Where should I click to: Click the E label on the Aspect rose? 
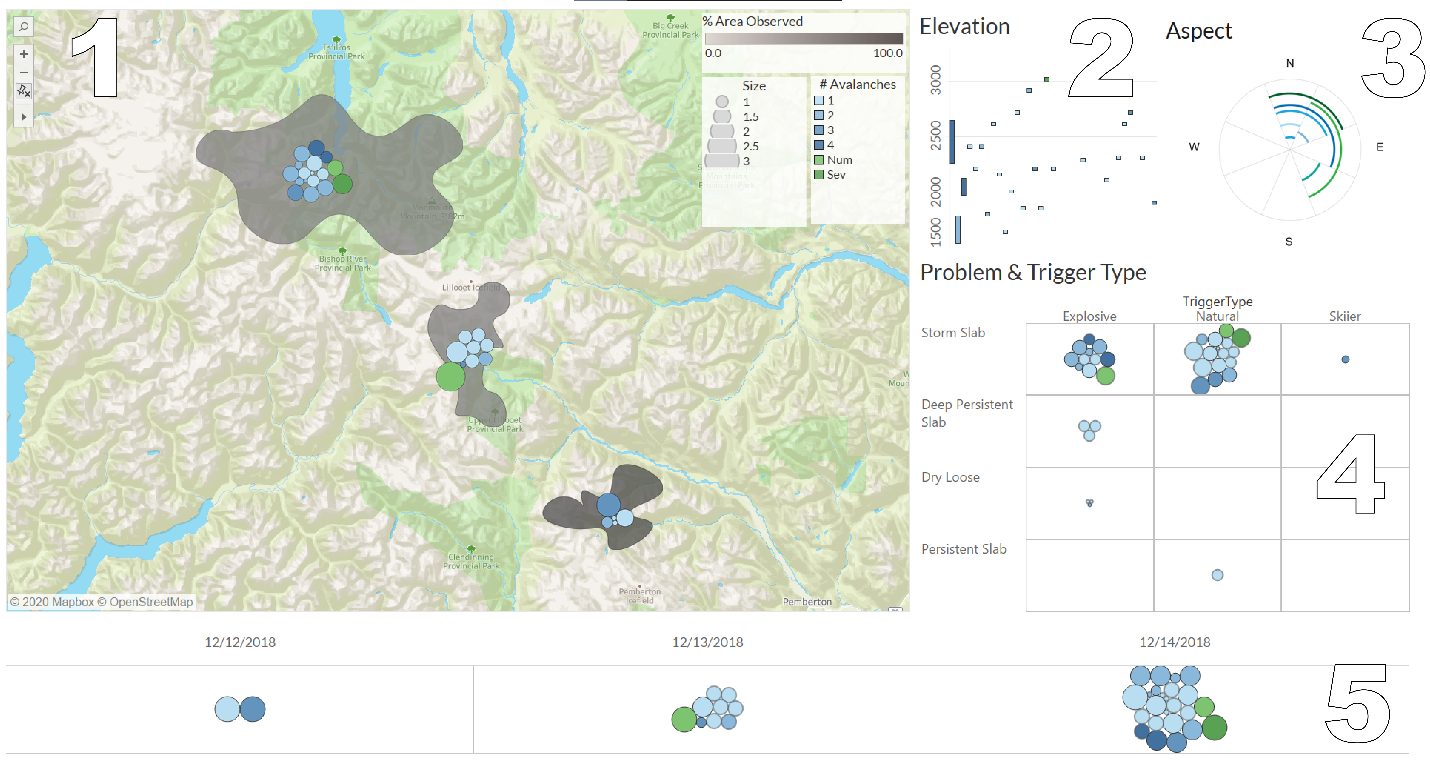[1380, 147]
